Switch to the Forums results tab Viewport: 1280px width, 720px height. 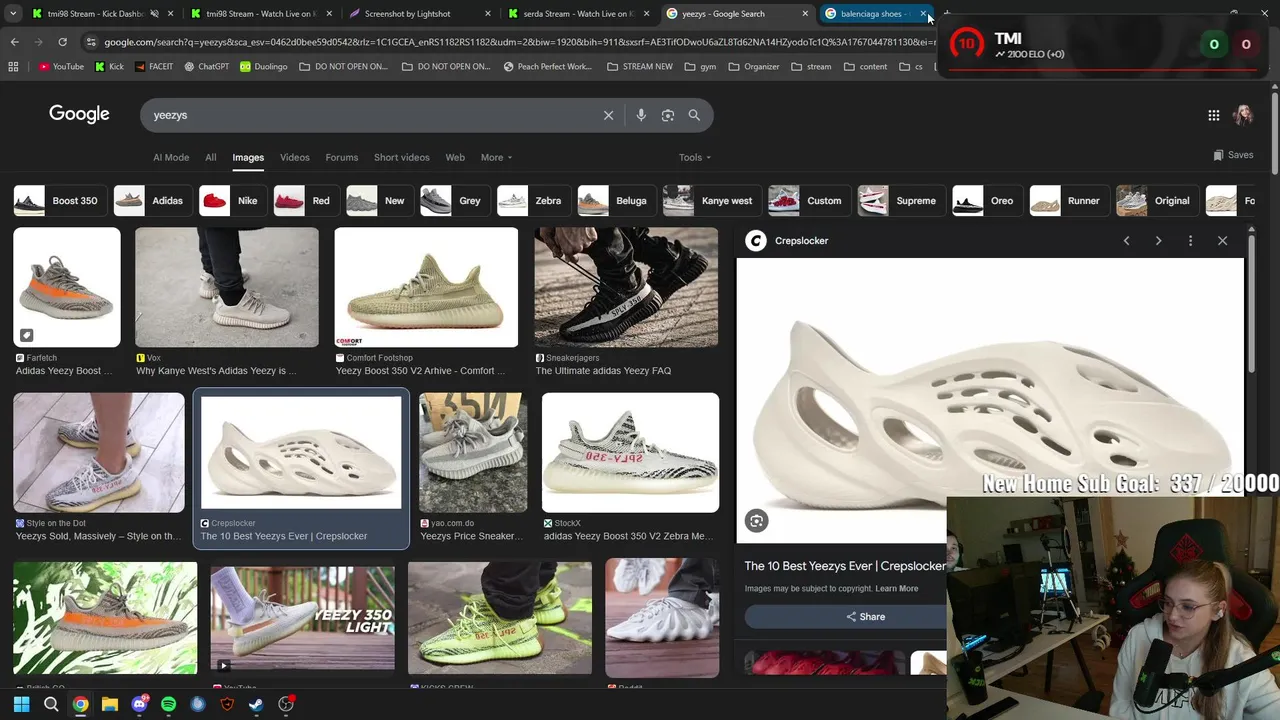(342, 157)
